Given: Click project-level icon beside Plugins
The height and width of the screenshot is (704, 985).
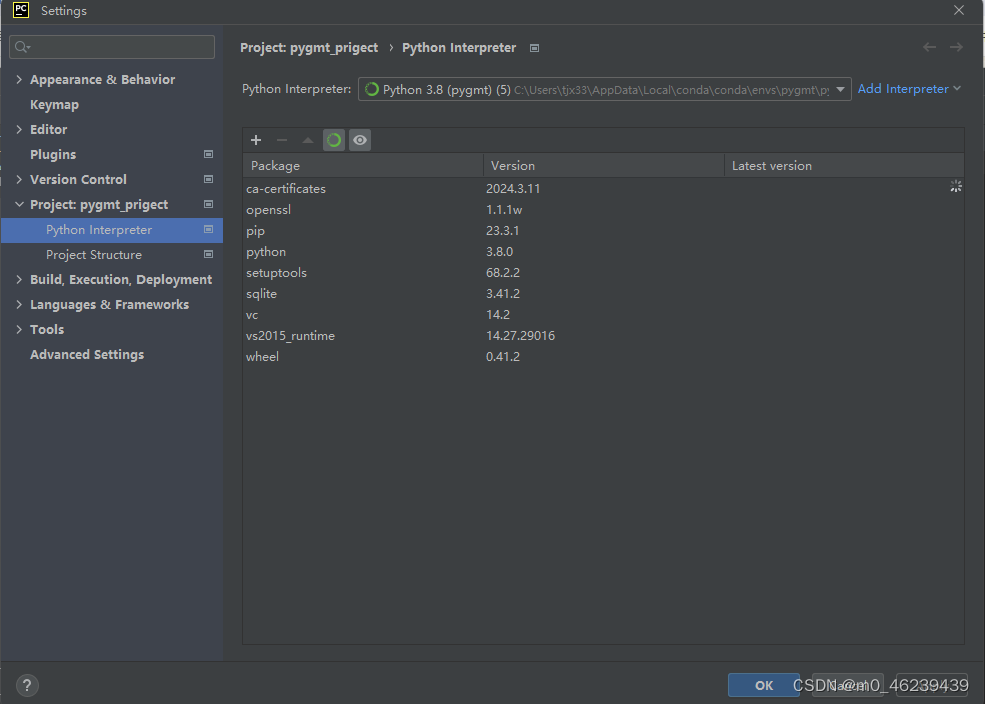Looking at the screenshot, I should [209, 154].
